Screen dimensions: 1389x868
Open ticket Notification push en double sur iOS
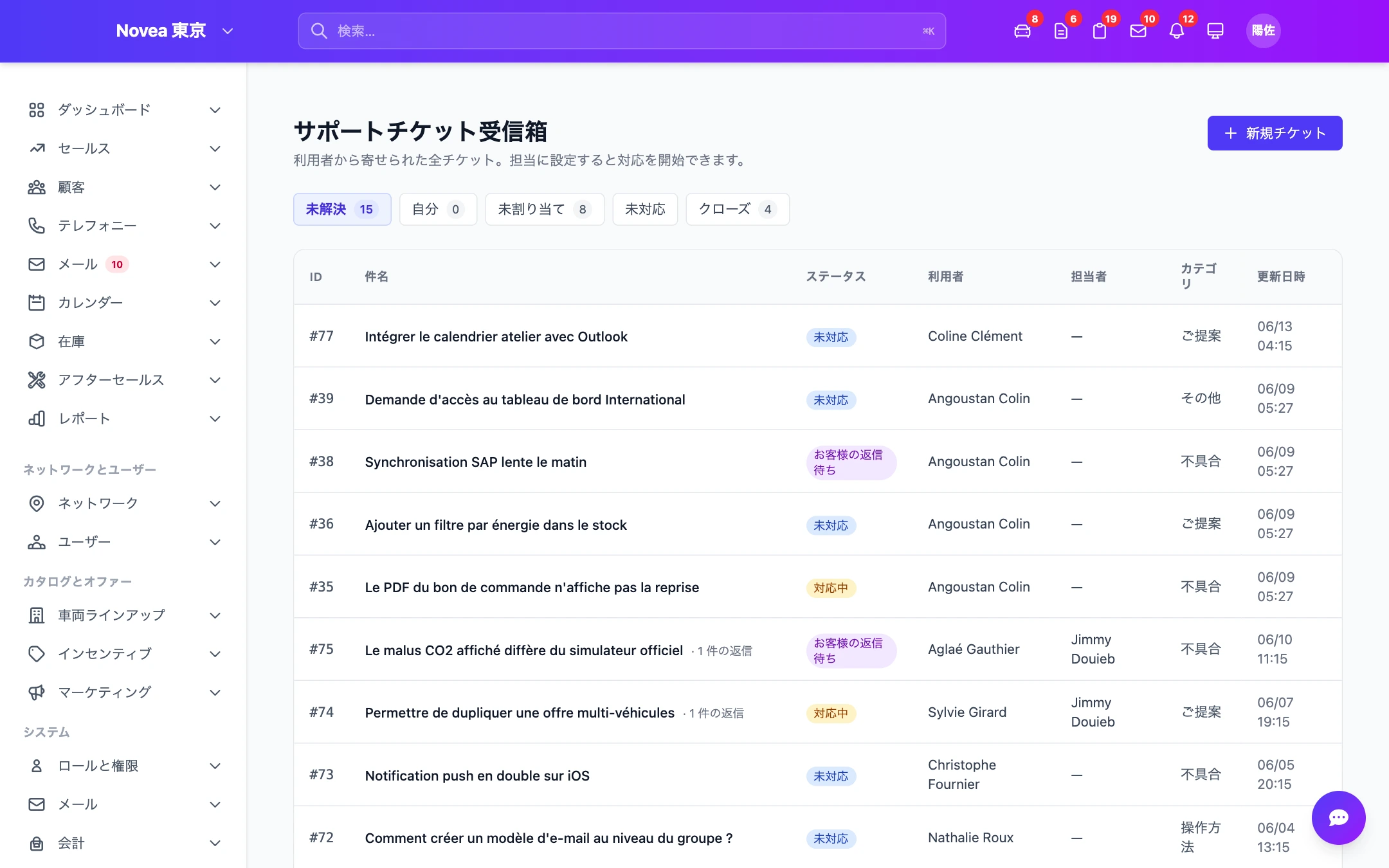(x=477, y=775)
